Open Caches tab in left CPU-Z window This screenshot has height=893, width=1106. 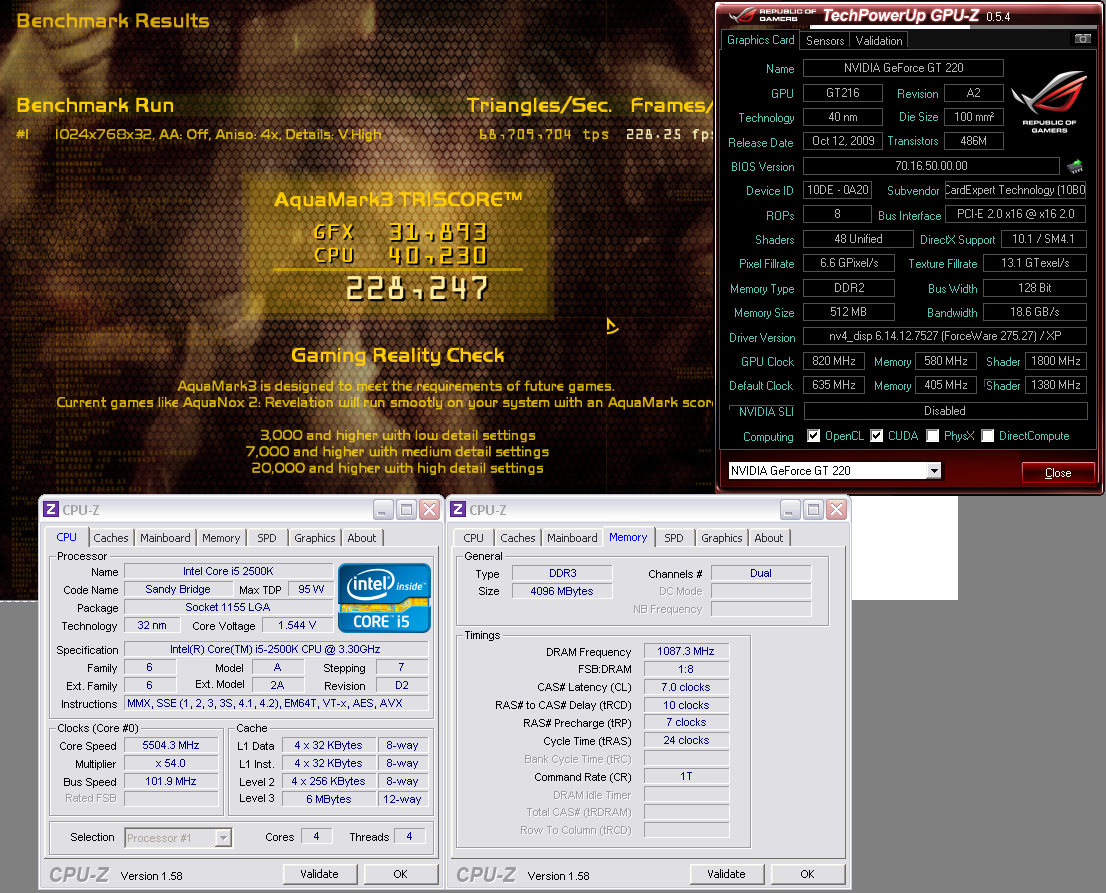point(111,537)
